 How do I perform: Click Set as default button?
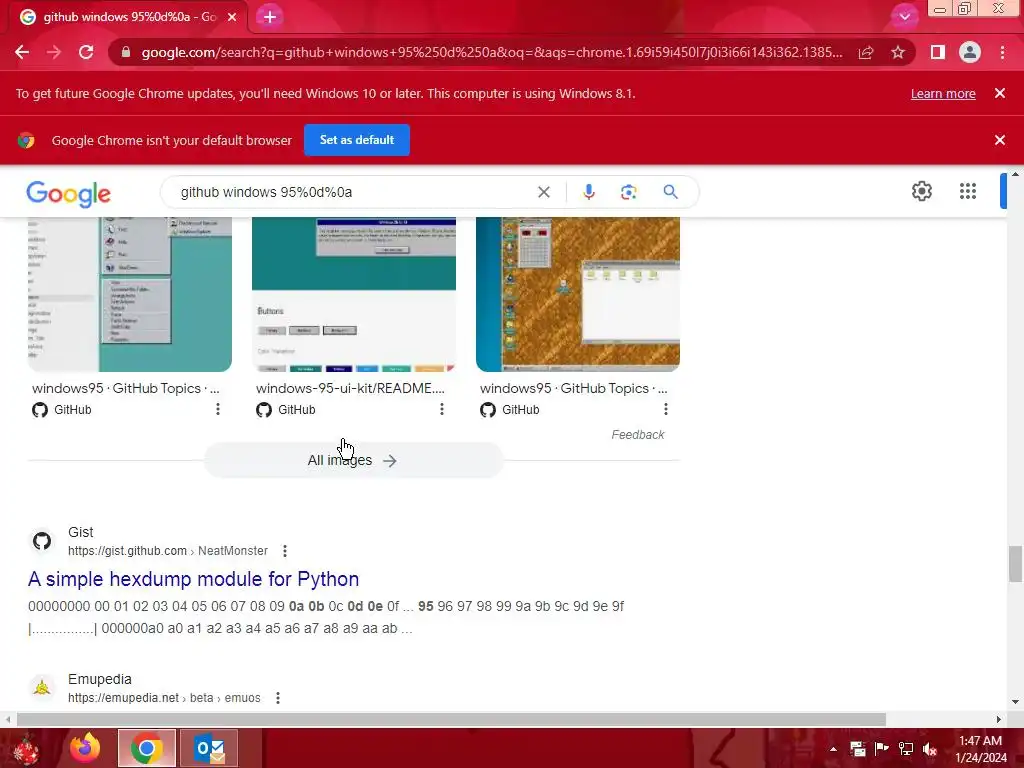click(357, 140)
